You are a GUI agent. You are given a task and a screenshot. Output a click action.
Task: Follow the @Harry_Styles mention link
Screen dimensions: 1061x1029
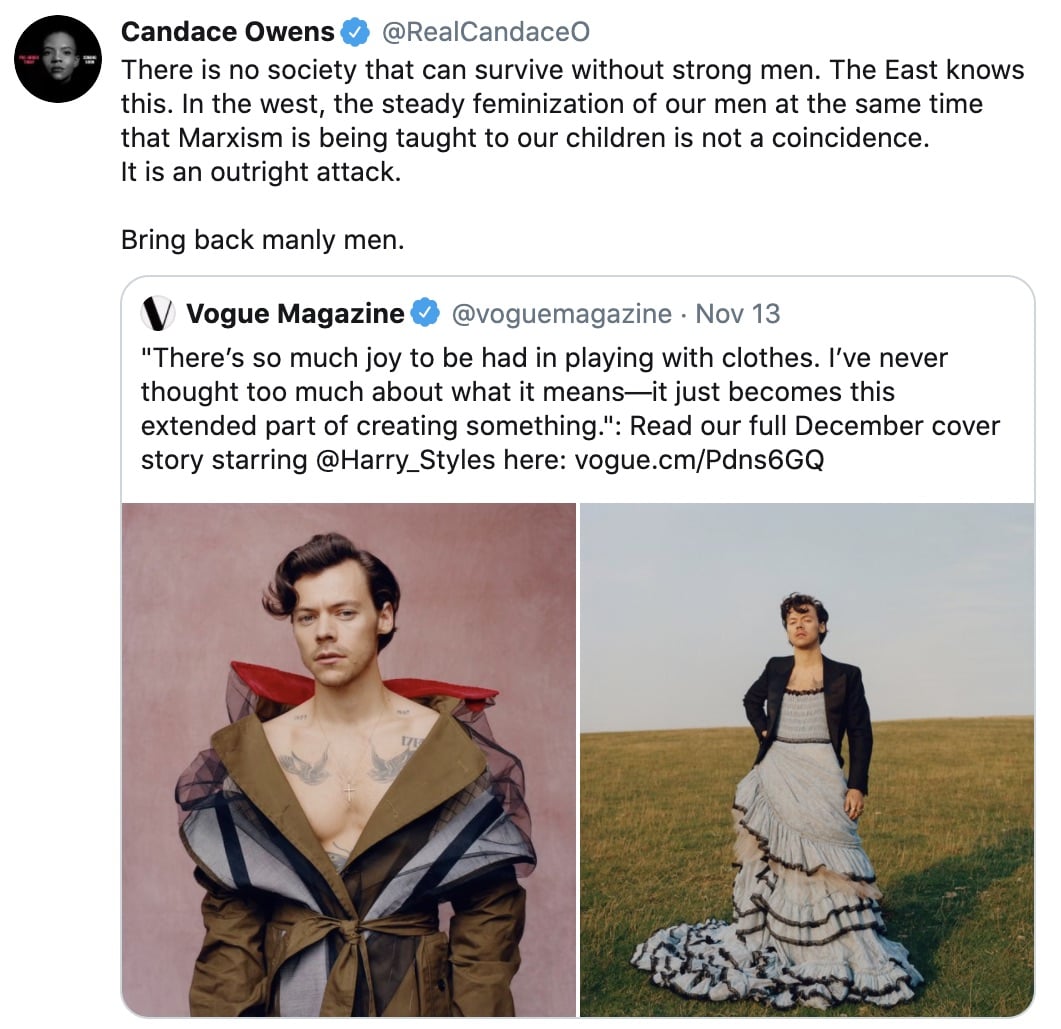tap(405, 460)
